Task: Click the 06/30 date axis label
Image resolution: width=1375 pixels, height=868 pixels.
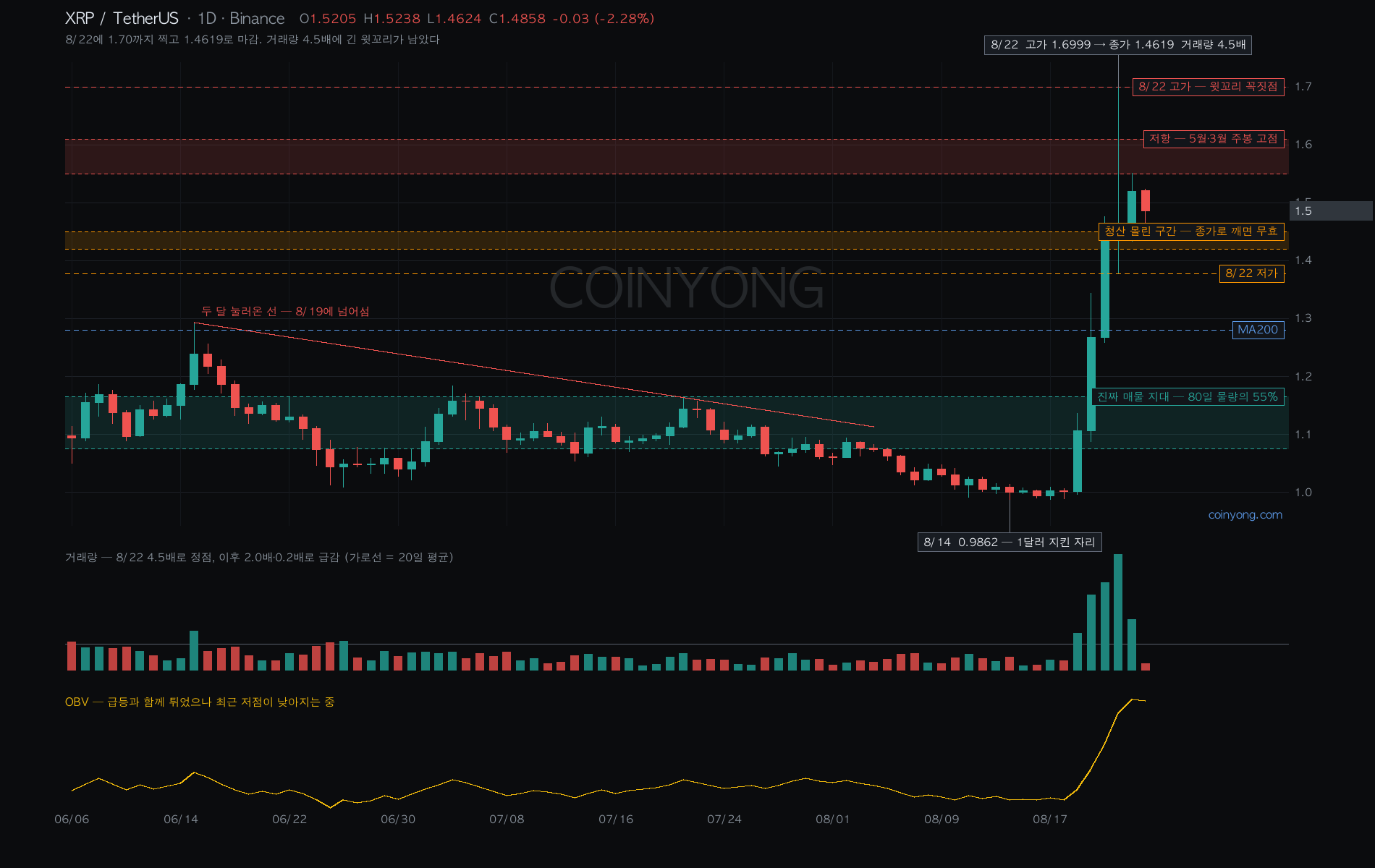Action: (x=398, y=819)
